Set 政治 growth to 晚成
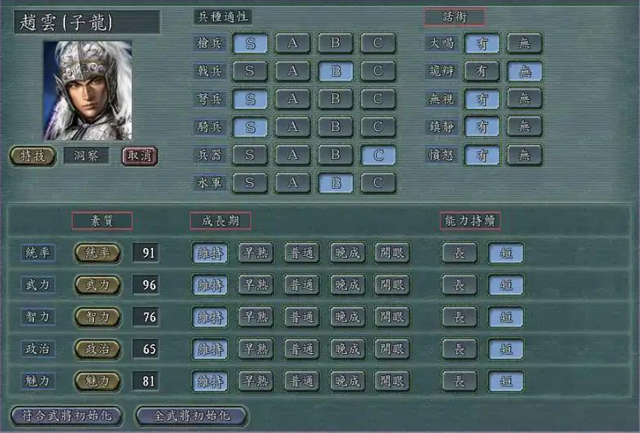Image resolution: width=640 pixels, height=433 pixels. point(347,349)
